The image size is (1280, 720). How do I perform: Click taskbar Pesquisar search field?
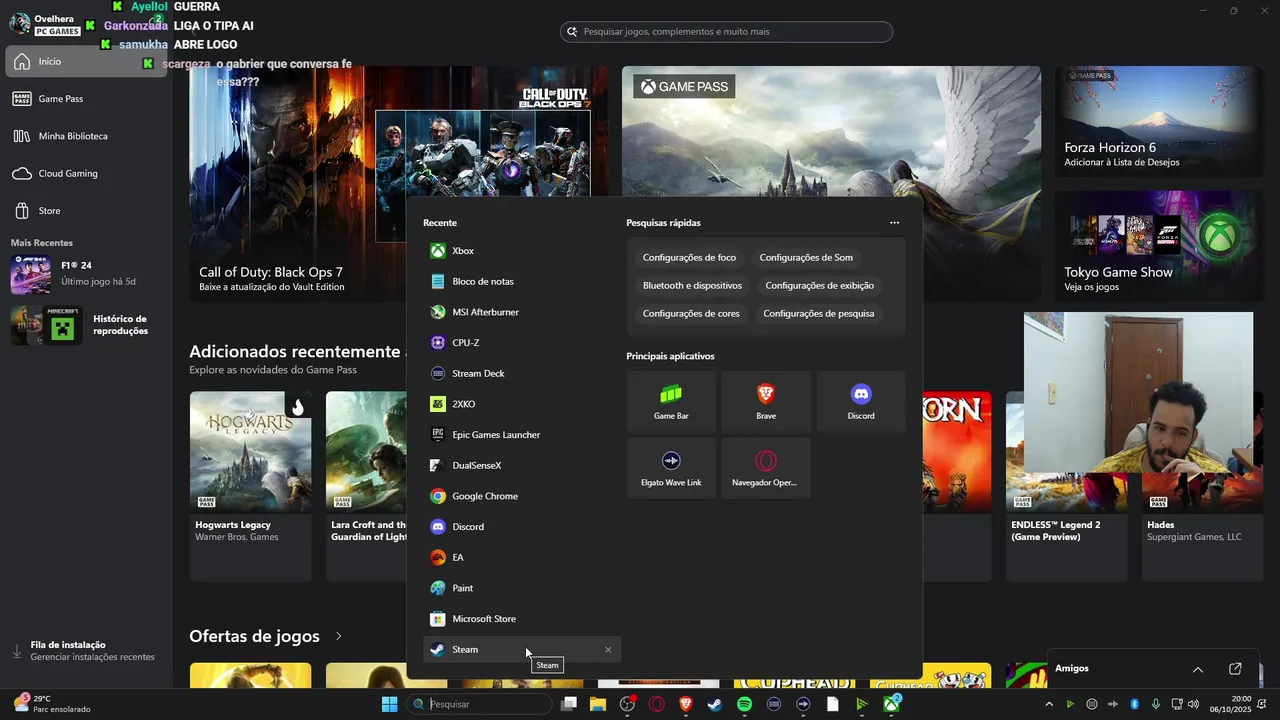(481, 704)
